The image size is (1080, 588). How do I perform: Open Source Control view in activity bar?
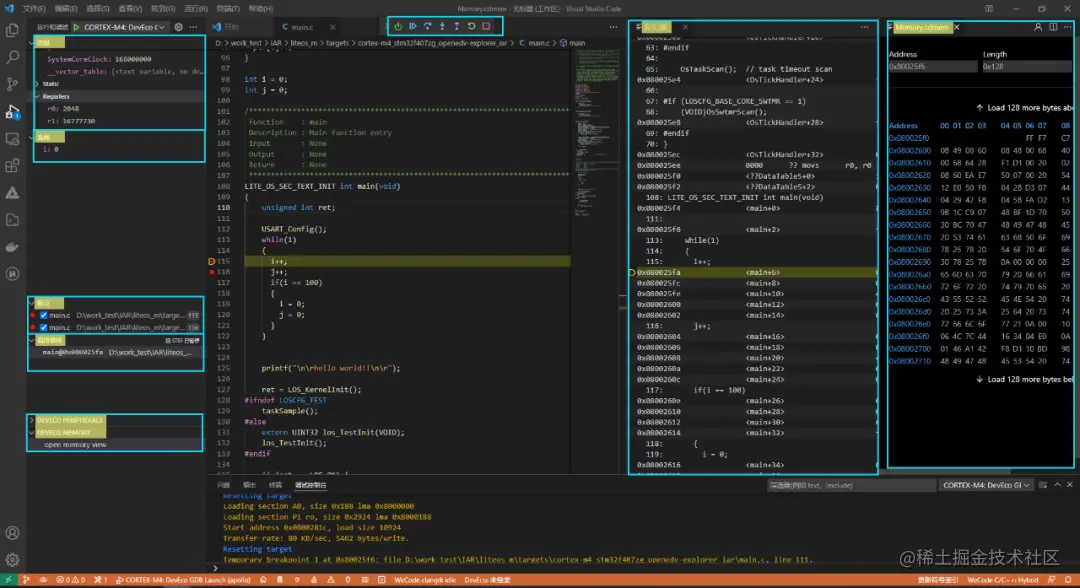coord(12,84)
